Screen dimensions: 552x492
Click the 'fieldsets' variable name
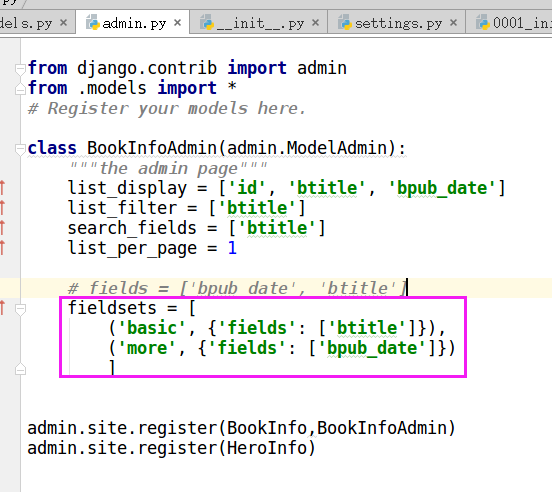point(112,308)
